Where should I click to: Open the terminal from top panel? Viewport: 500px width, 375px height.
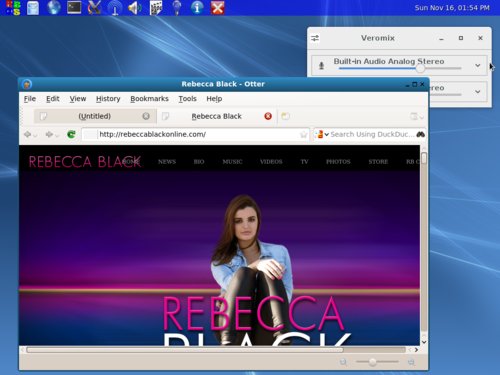click(74, 8)
